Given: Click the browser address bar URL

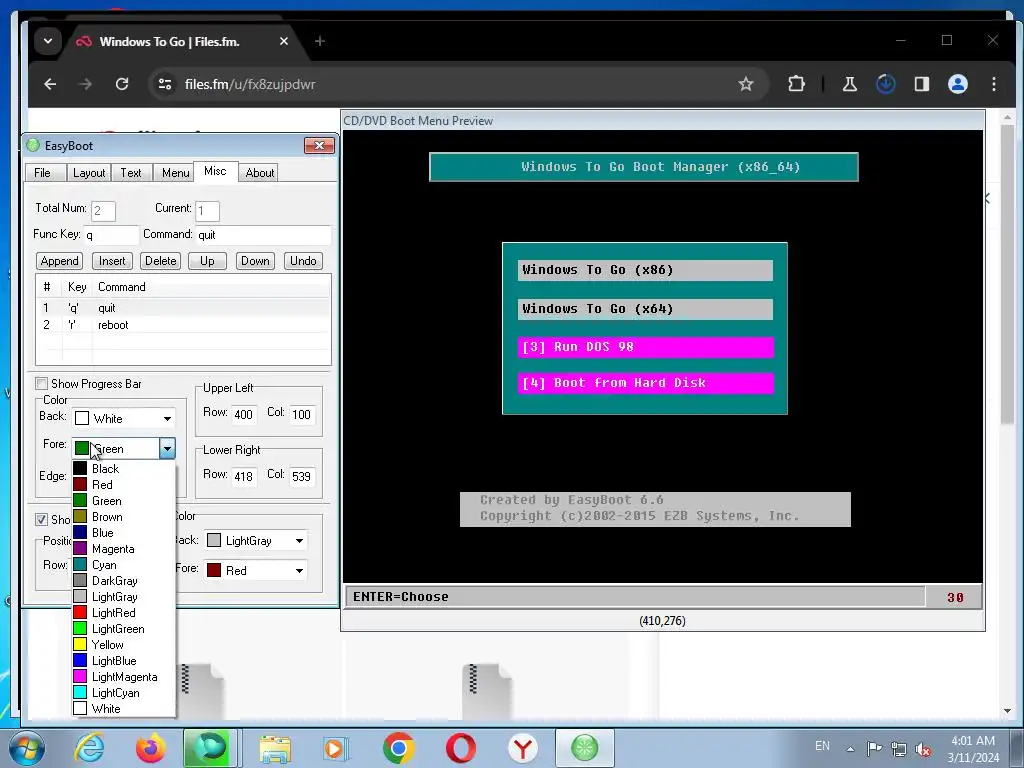Looking at the screenshot, I should point(250,84).
